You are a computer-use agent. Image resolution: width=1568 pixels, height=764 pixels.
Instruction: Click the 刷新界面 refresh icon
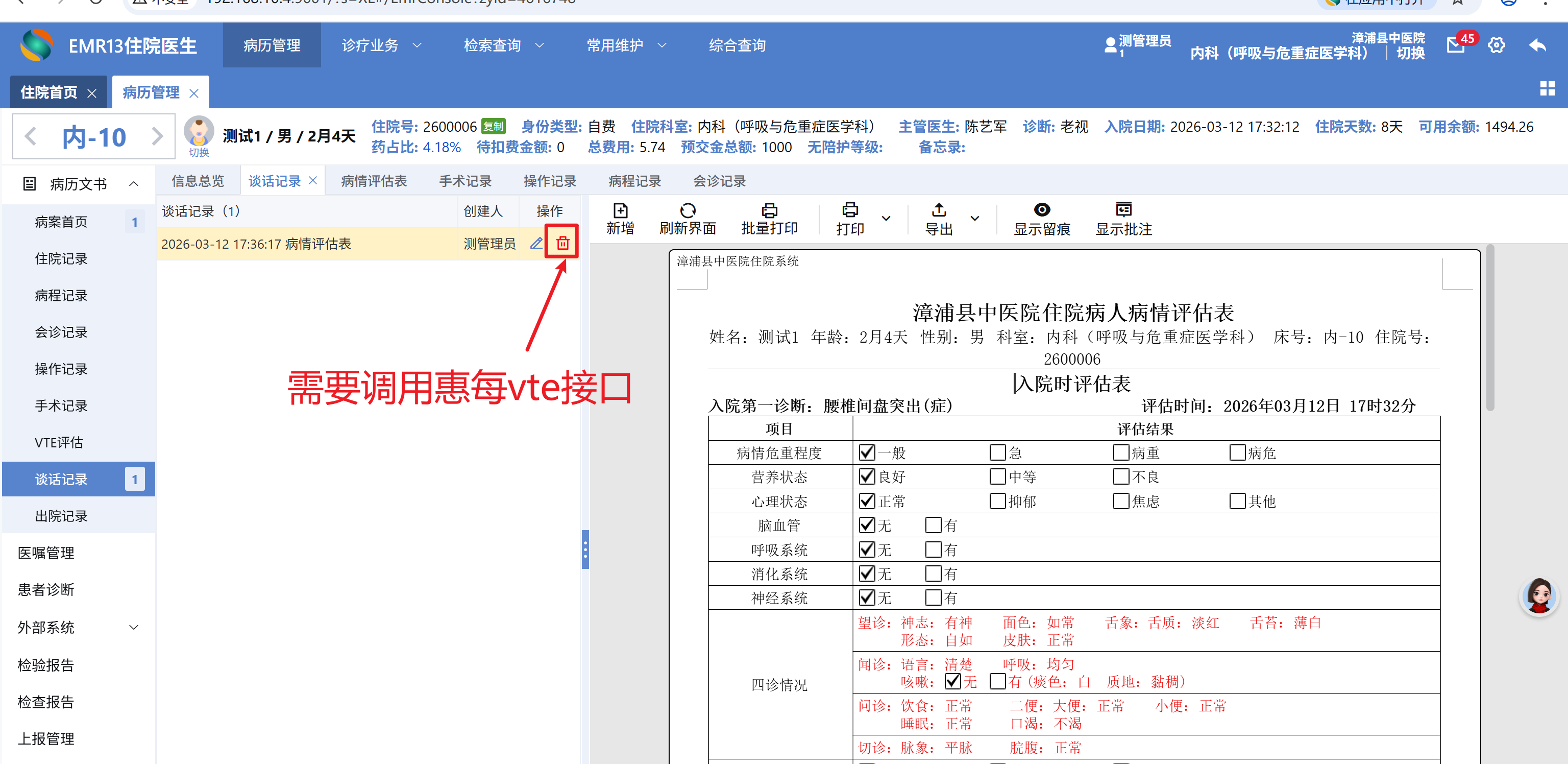[687, 210]
